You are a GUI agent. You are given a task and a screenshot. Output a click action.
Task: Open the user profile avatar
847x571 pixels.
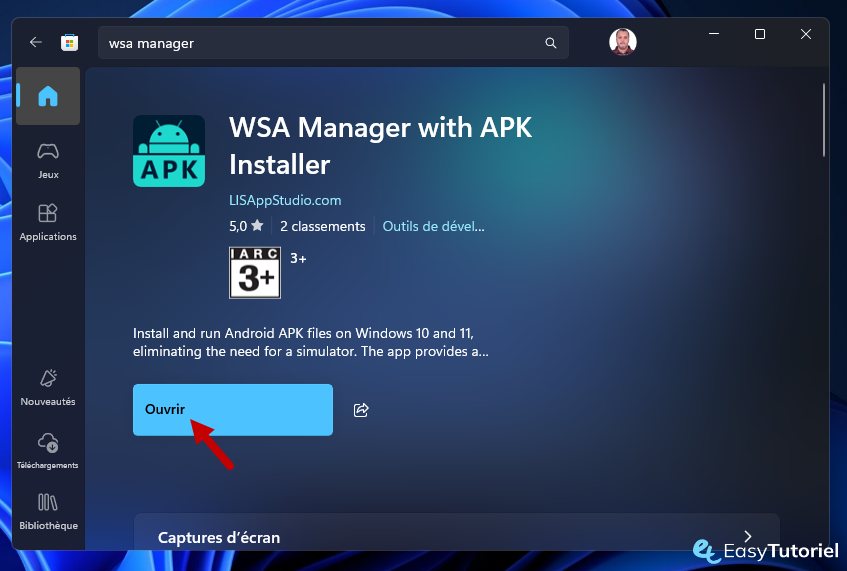tap(622, 42)
